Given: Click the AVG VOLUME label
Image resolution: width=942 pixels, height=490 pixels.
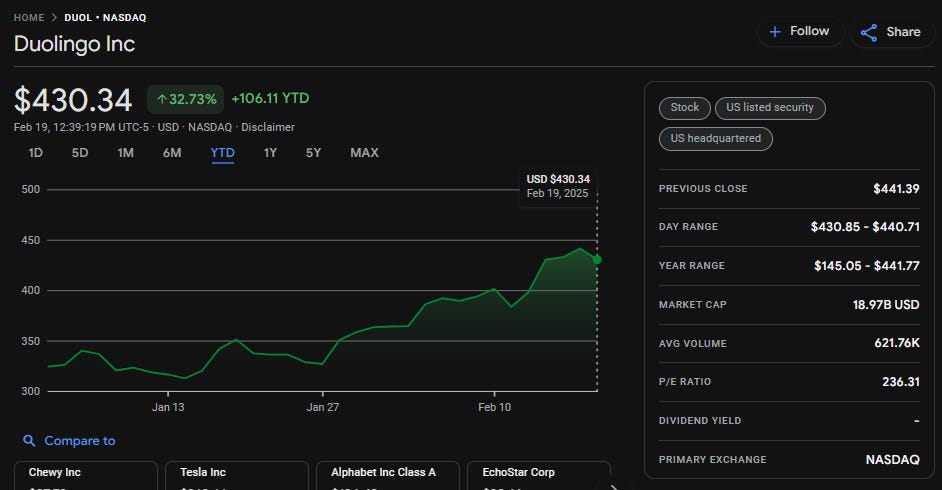Looking at the screenshot, I should (x=693, y=343).
